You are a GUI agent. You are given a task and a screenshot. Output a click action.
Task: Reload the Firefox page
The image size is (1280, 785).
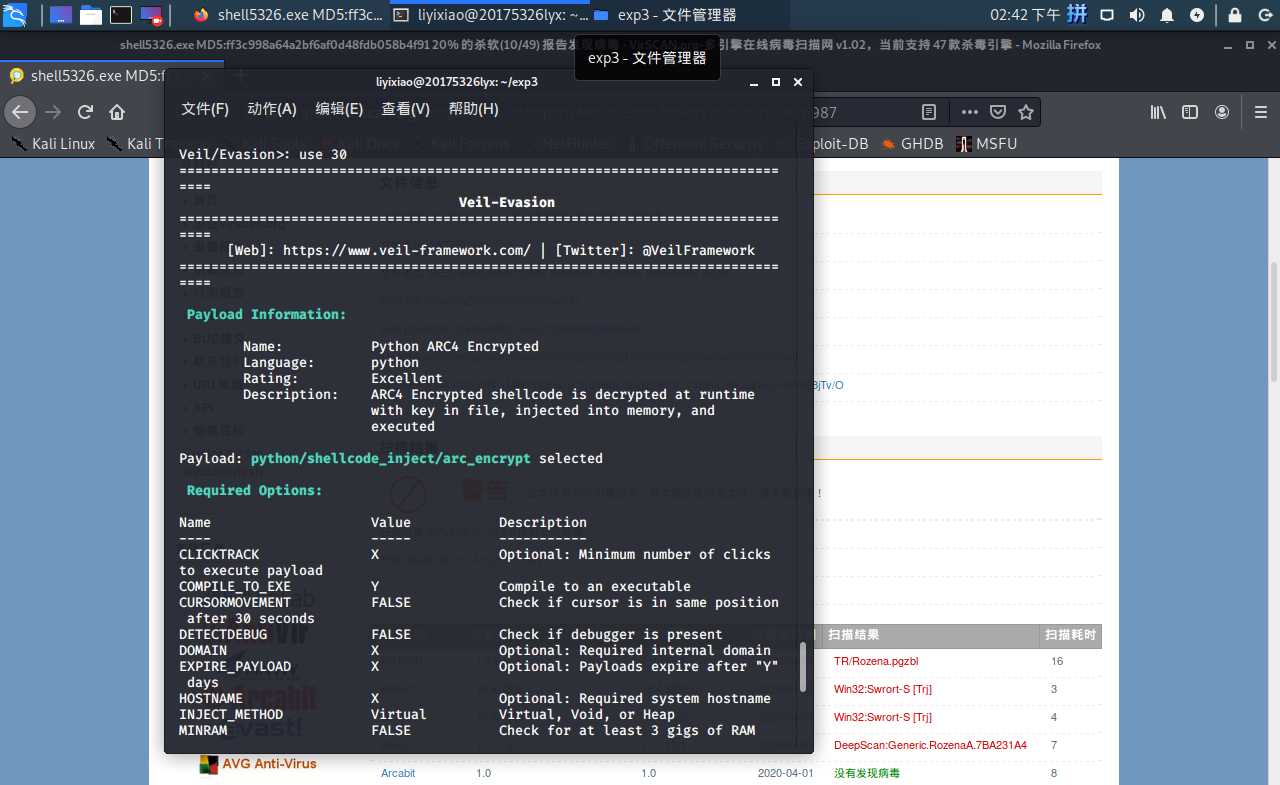click(x=86, y=112)
